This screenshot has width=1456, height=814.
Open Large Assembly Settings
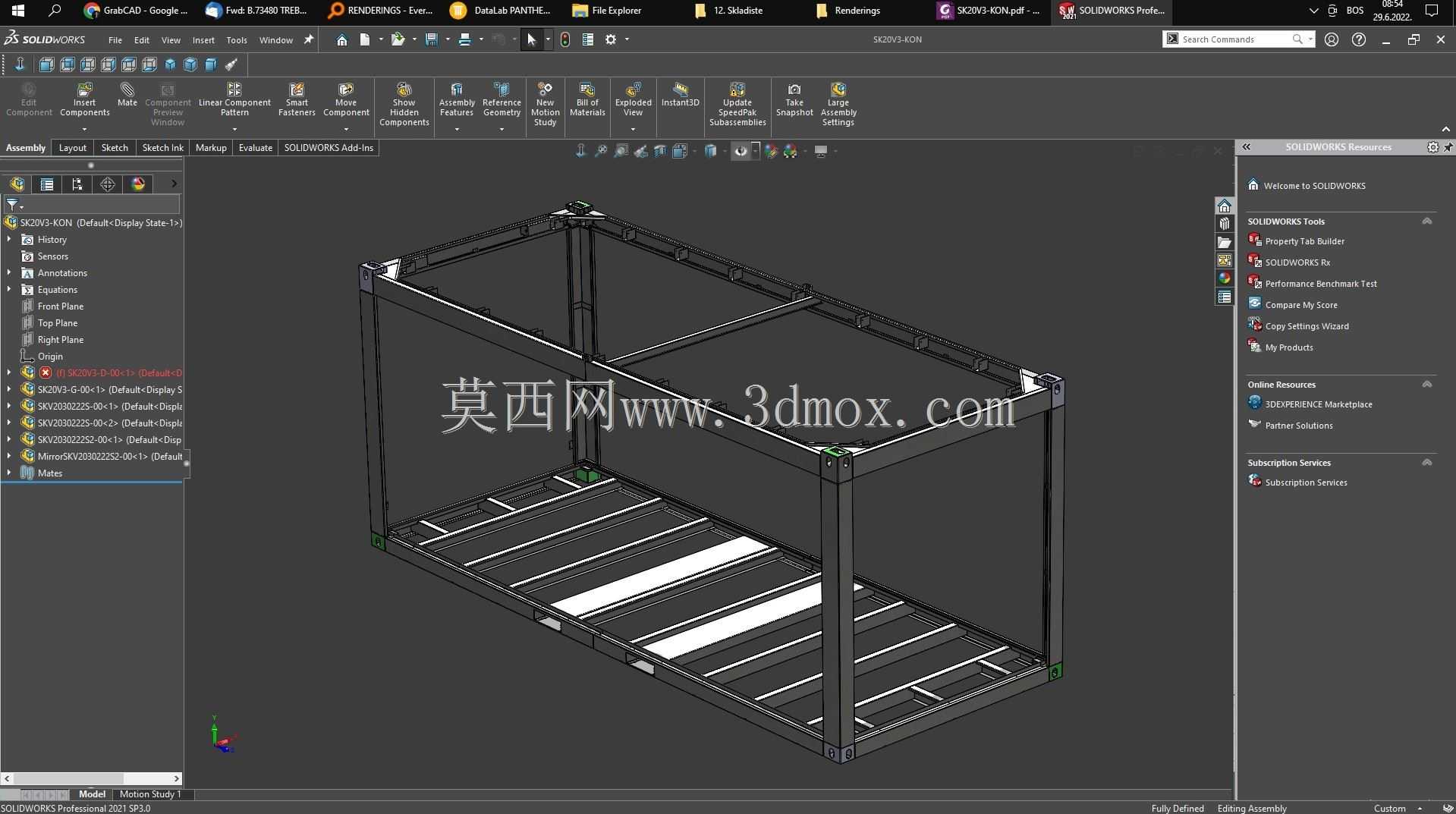click(838, 104)
